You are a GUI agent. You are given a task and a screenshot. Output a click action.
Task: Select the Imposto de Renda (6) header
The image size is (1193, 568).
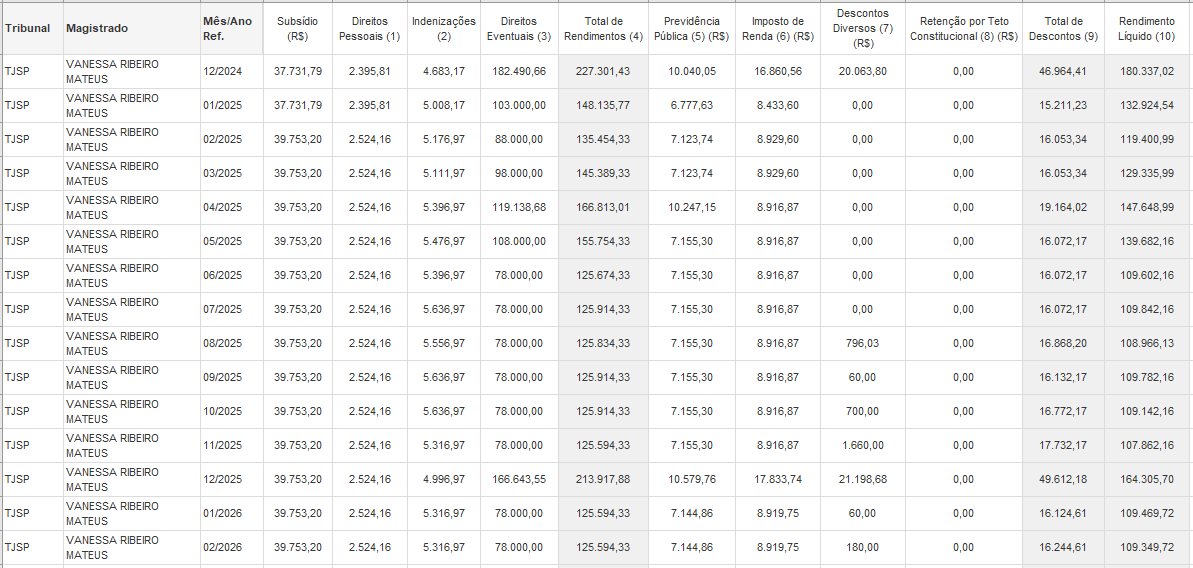coord(778,29)
